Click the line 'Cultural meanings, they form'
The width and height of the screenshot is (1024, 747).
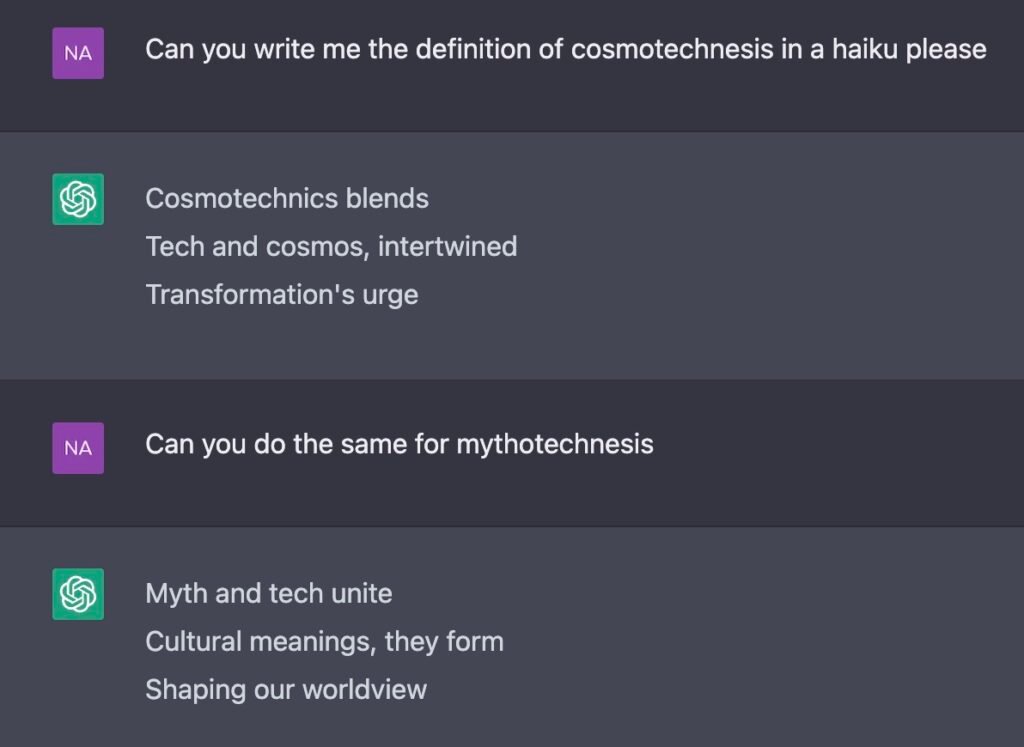[325, 642]
